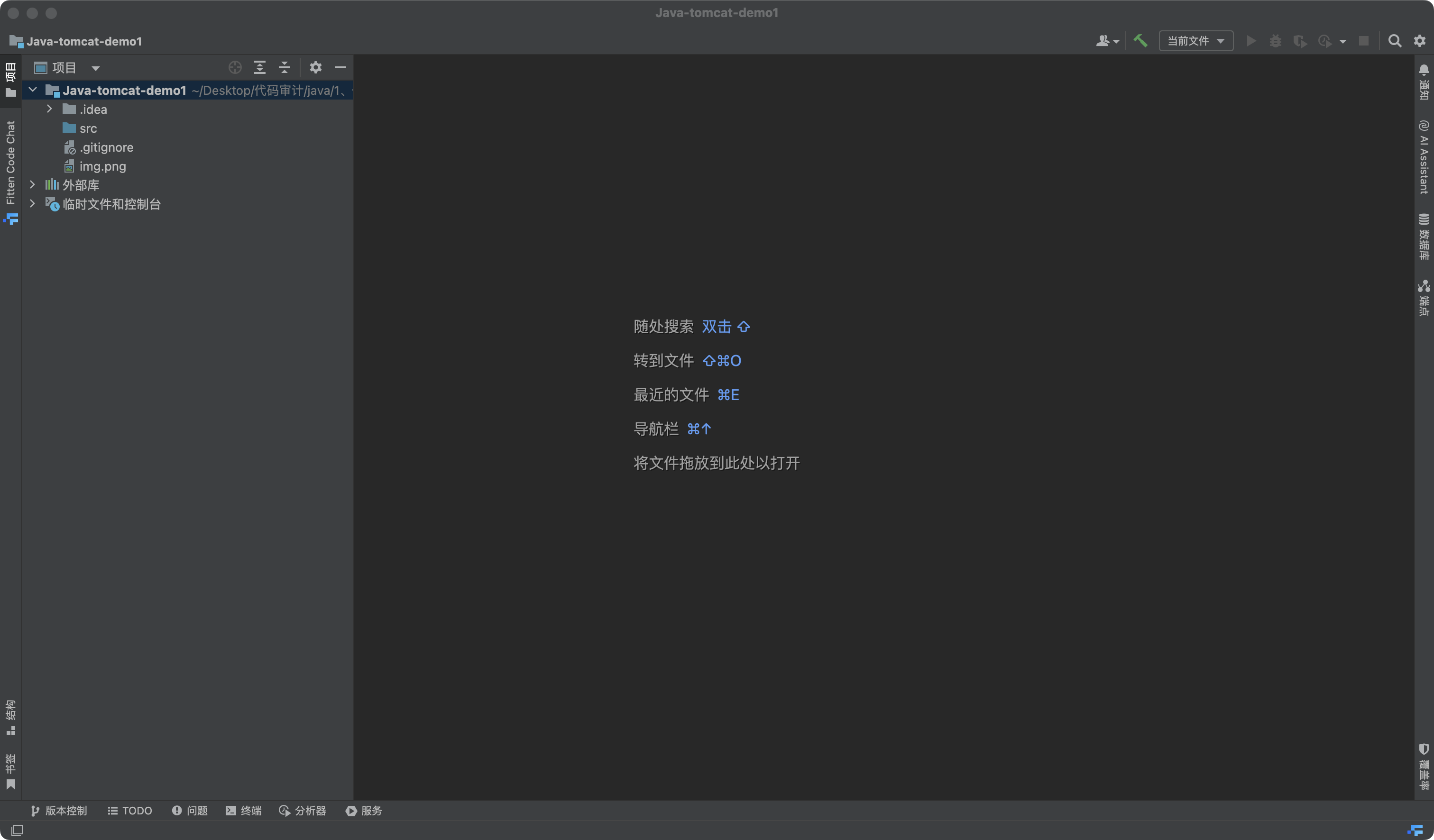Hide the project tool window
The width and height of the screenshot is (1434, 840).
pos(340,68)
